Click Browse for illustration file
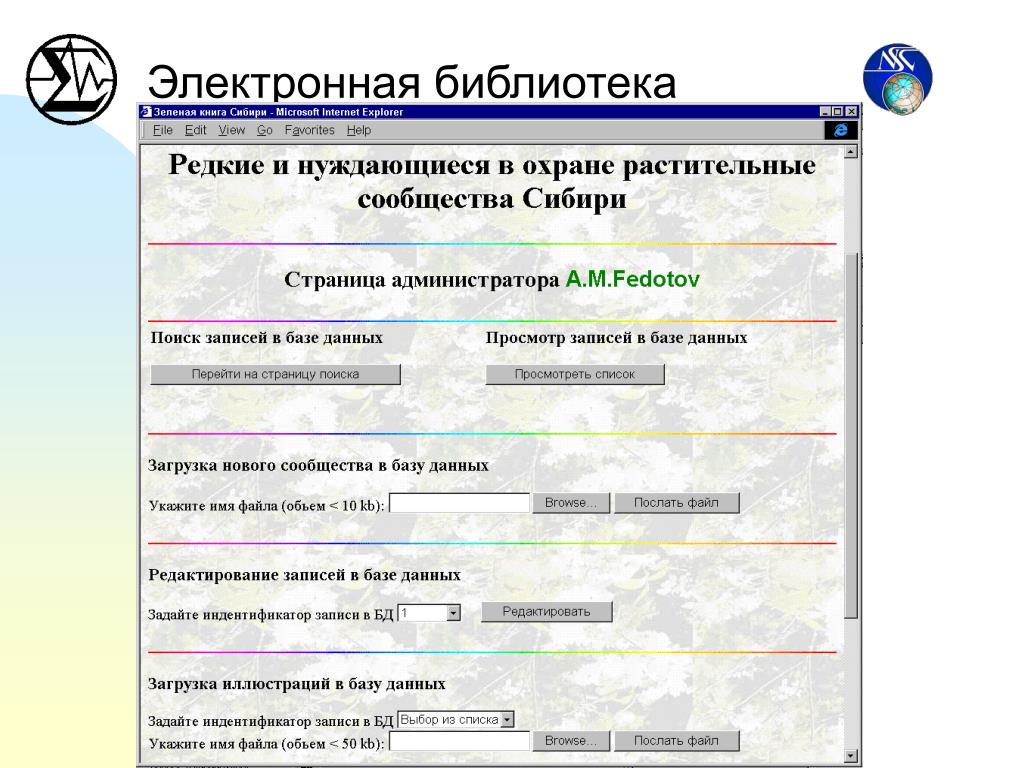1024x768 pixels. tap(571, 741)
